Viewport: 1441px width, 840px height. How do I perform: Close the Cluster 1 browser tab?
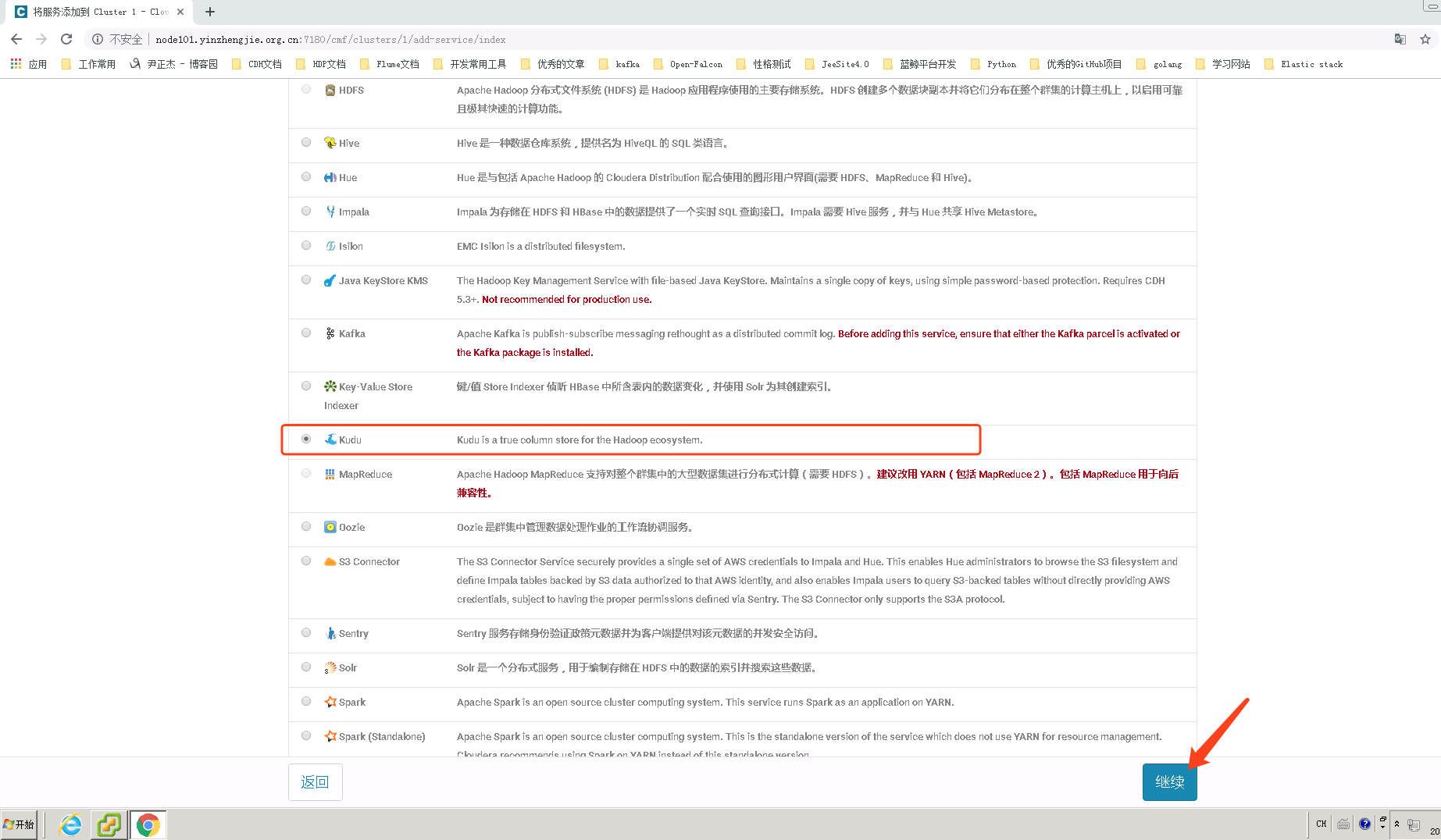pyautogui.click(x=180, y=12)
